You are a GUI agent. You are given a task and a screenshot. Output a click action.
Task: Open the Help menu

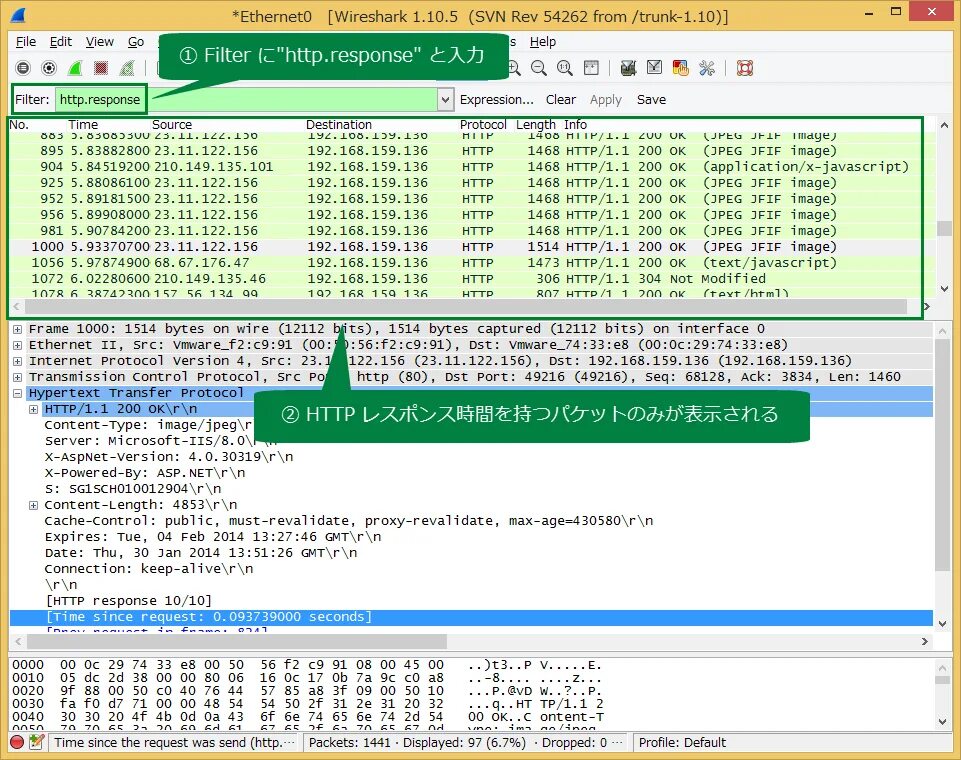click(542, 42)
